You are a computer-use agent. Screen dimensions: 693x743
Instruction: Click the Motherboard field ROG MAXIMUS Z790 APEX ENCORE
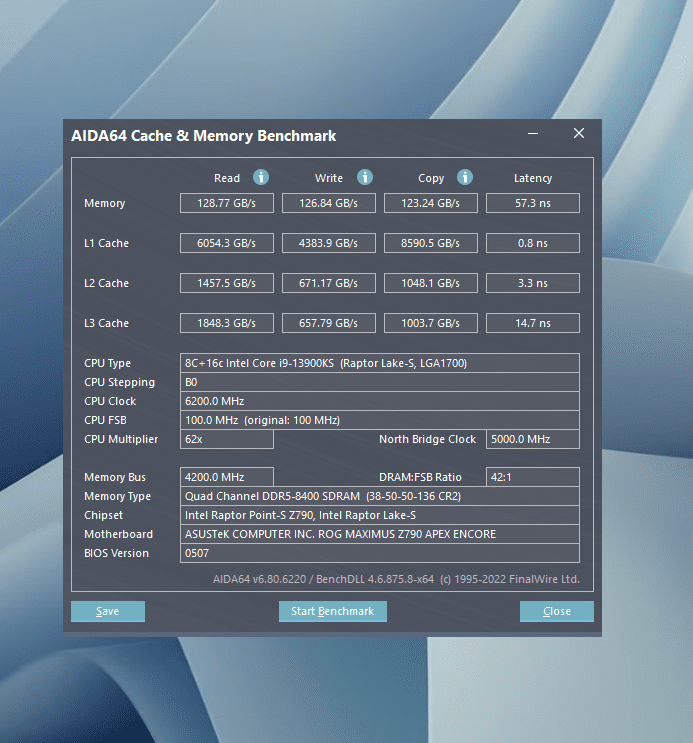[x=380, y=534]
